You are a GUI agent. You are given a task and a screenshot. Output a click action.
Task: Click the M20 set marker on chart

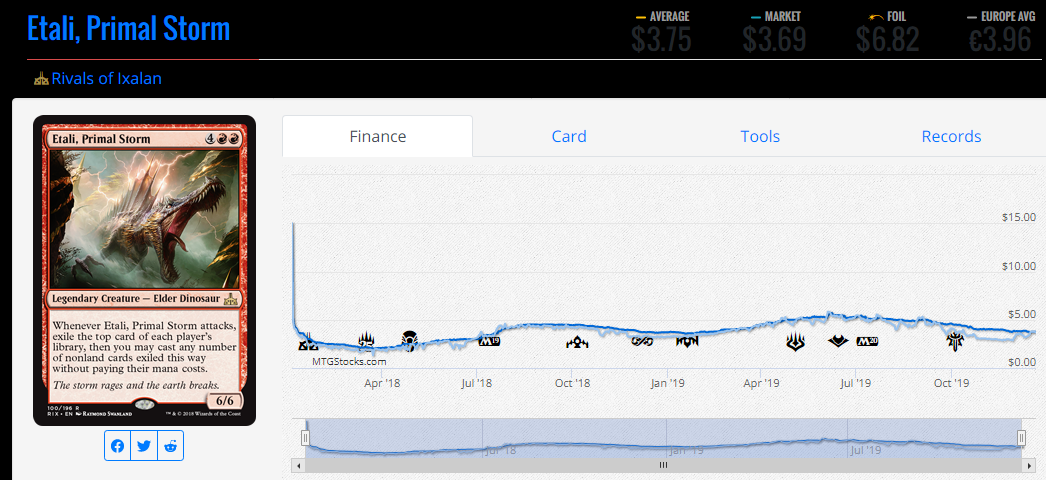tap(866, 342)
